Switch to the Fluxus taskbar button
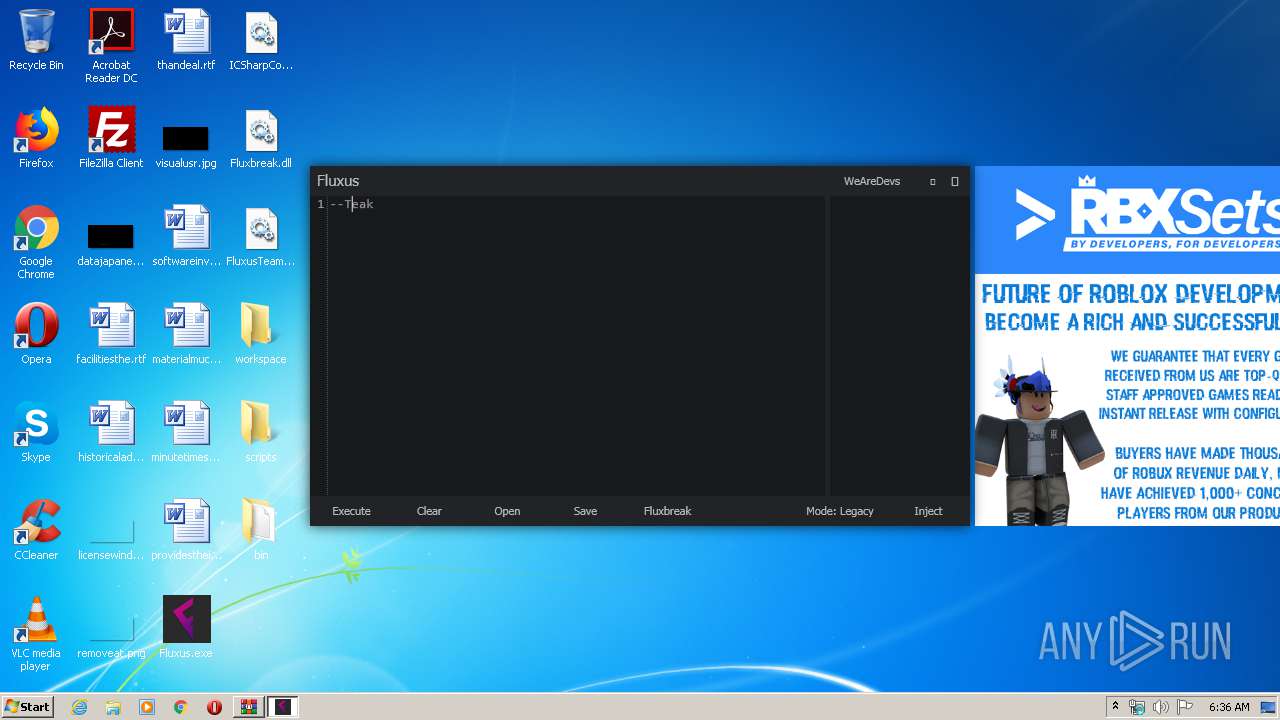Image resolution: width=1280 pixels, height=720 pixels. tap(282, 707)
